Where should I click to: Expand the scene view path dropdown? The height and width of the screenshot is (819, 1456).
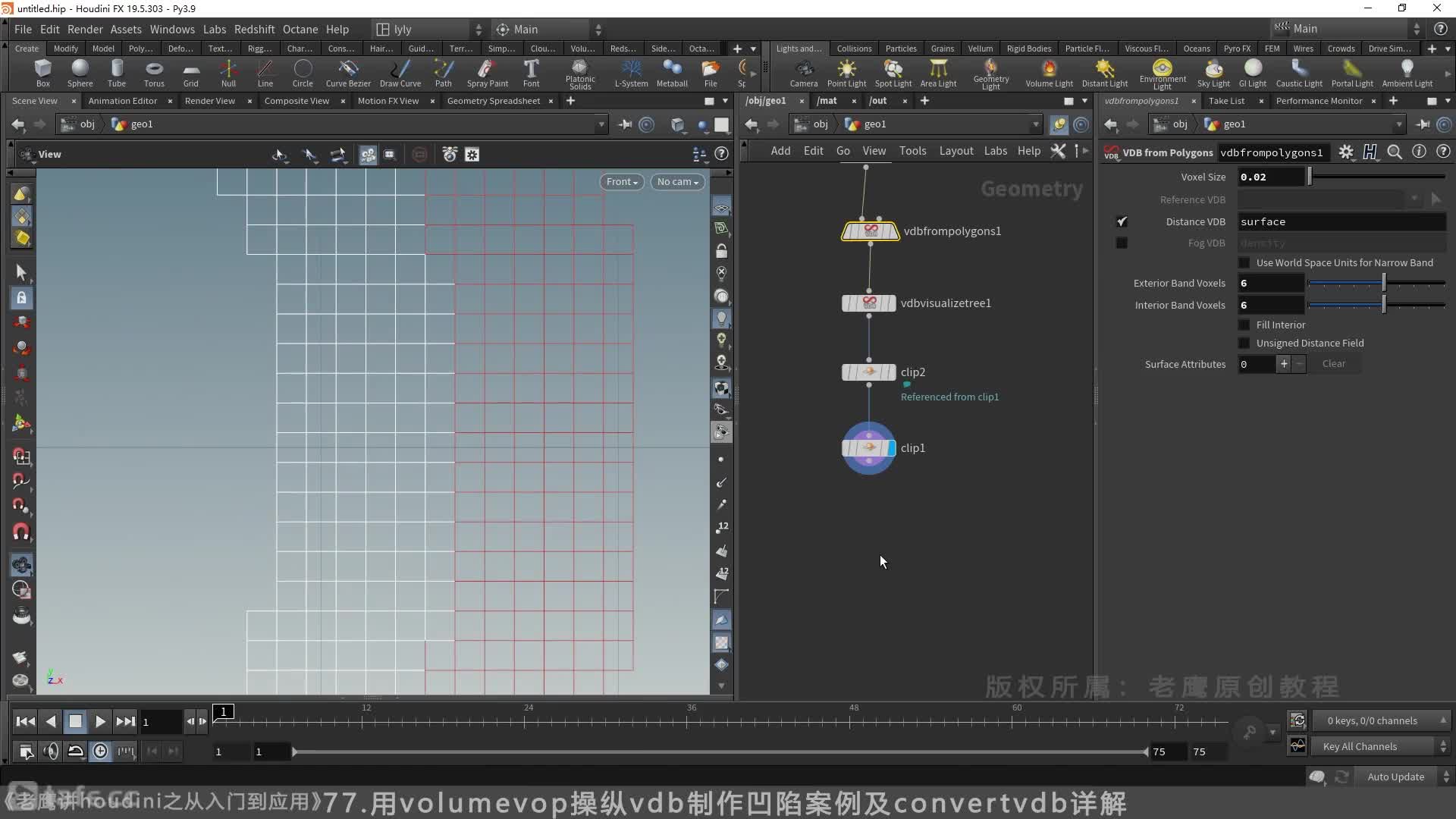click(601, 124)
